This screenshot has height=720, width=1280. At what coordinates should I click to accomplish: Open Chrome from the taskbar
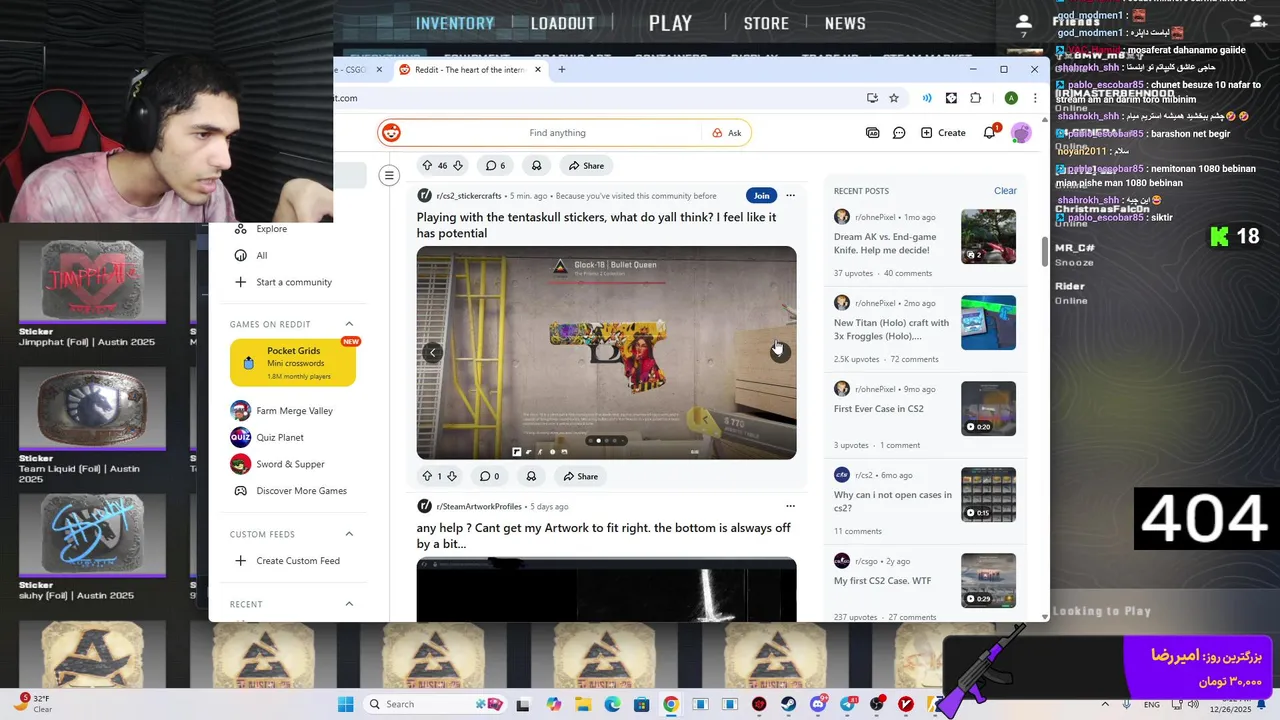(x=671, y=704)
